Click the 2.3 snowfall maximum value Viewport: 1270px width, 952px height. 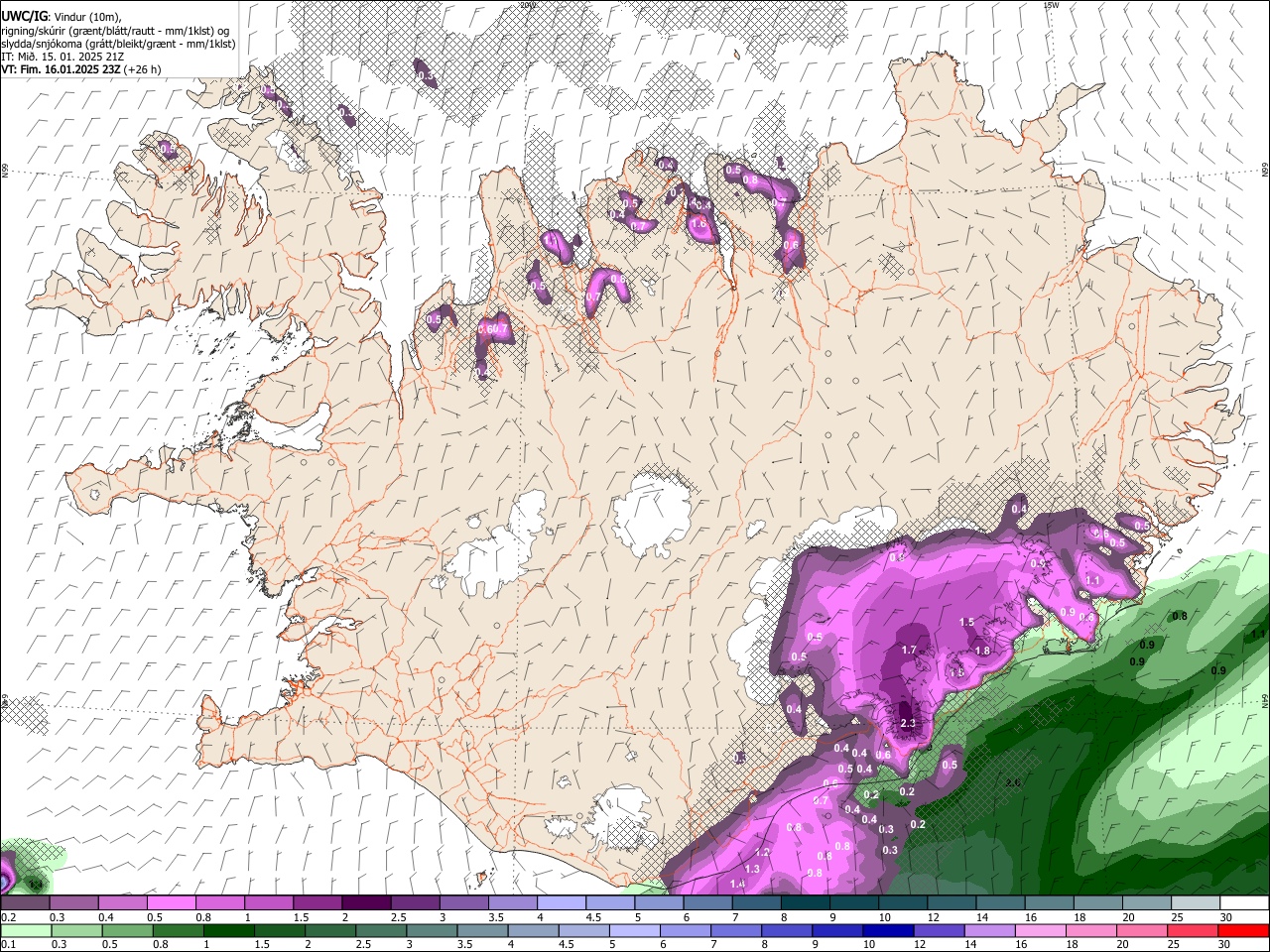click(x=908, y=723)
